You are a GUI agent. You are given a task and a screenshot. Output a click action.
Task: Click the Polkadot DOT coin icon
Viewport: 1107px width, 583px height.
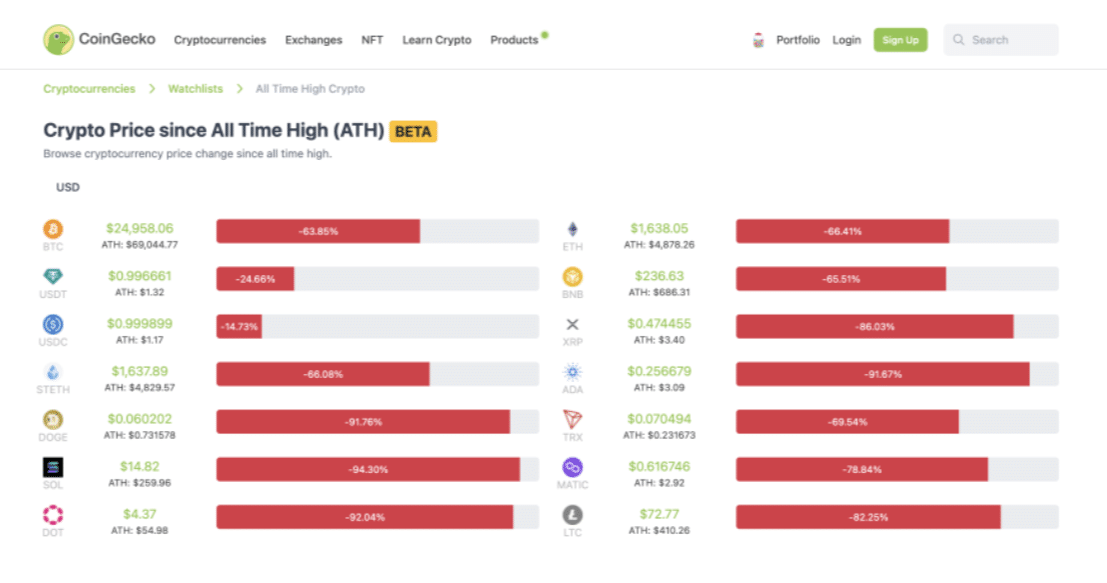(x=53, y=515)
